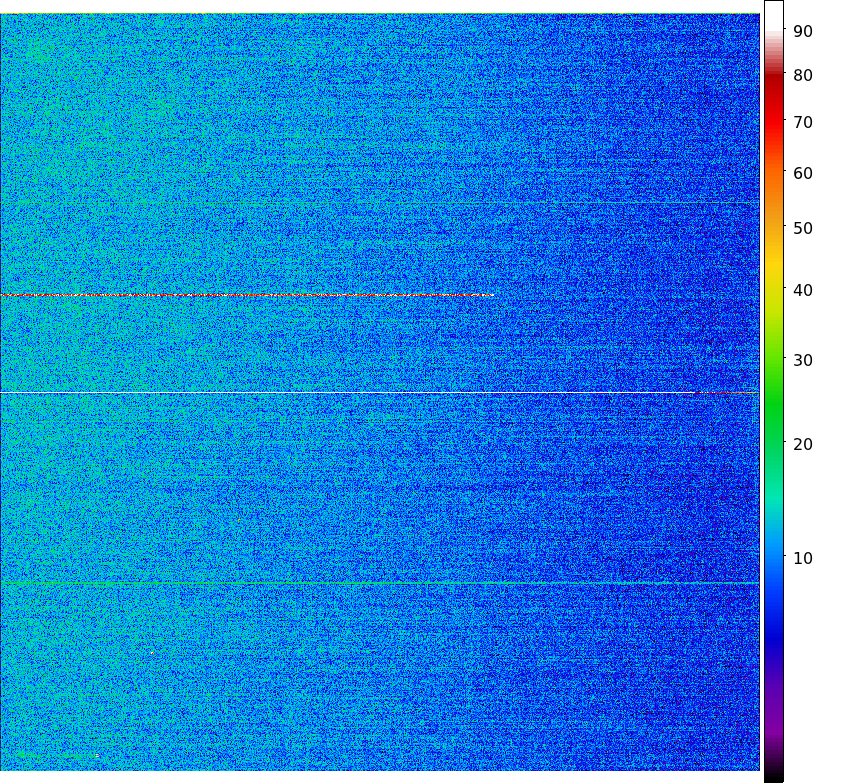868x783 pixels.
Task: Click the colorbar tick label 30
Action: click(802, 361)
